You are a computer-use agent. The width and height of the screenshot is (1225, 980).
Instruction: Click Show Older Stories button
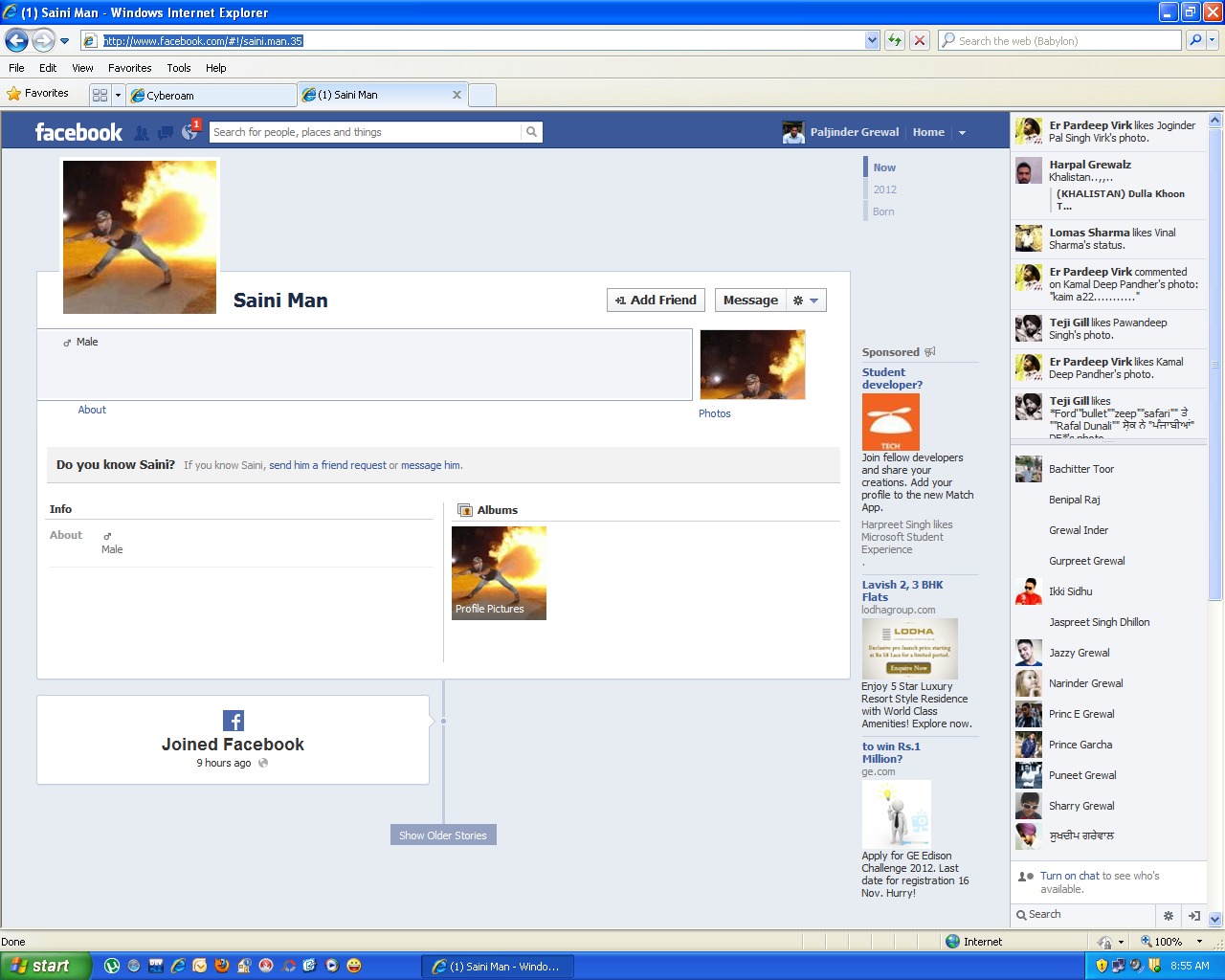click(x=443, y=835)
